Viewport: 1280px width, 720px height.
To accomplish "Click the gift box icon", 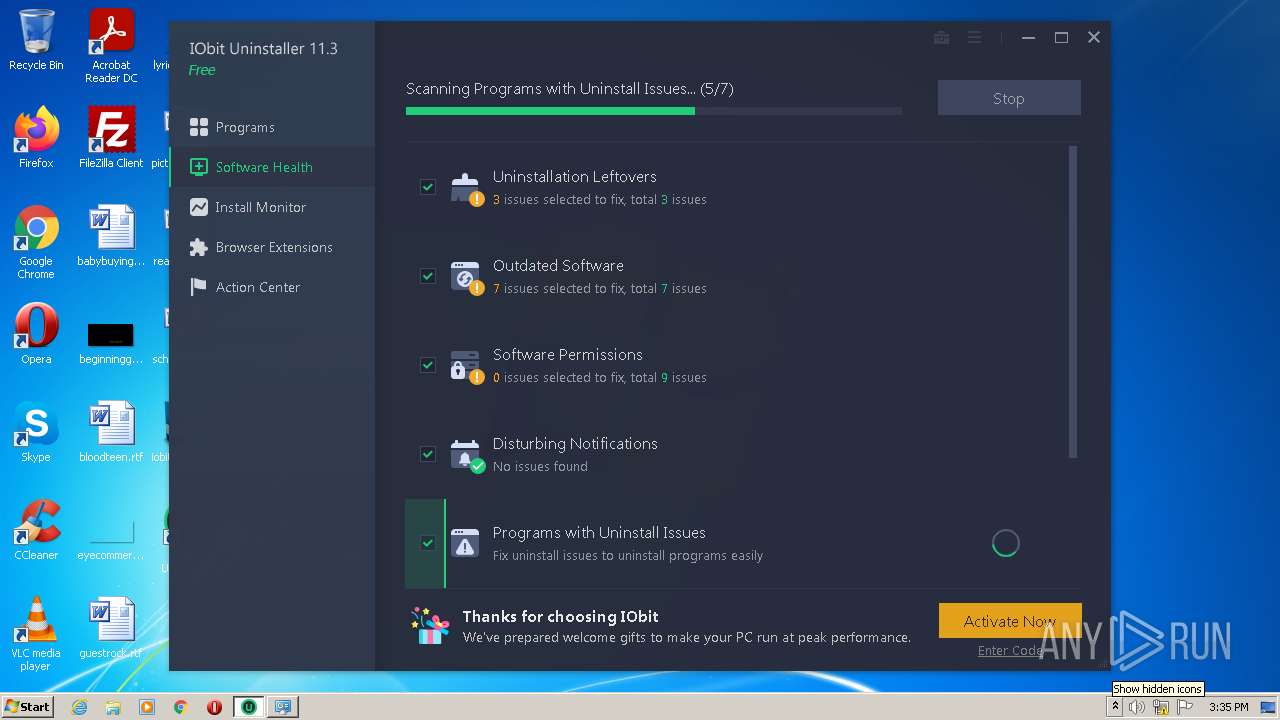I will click(431, 626).
